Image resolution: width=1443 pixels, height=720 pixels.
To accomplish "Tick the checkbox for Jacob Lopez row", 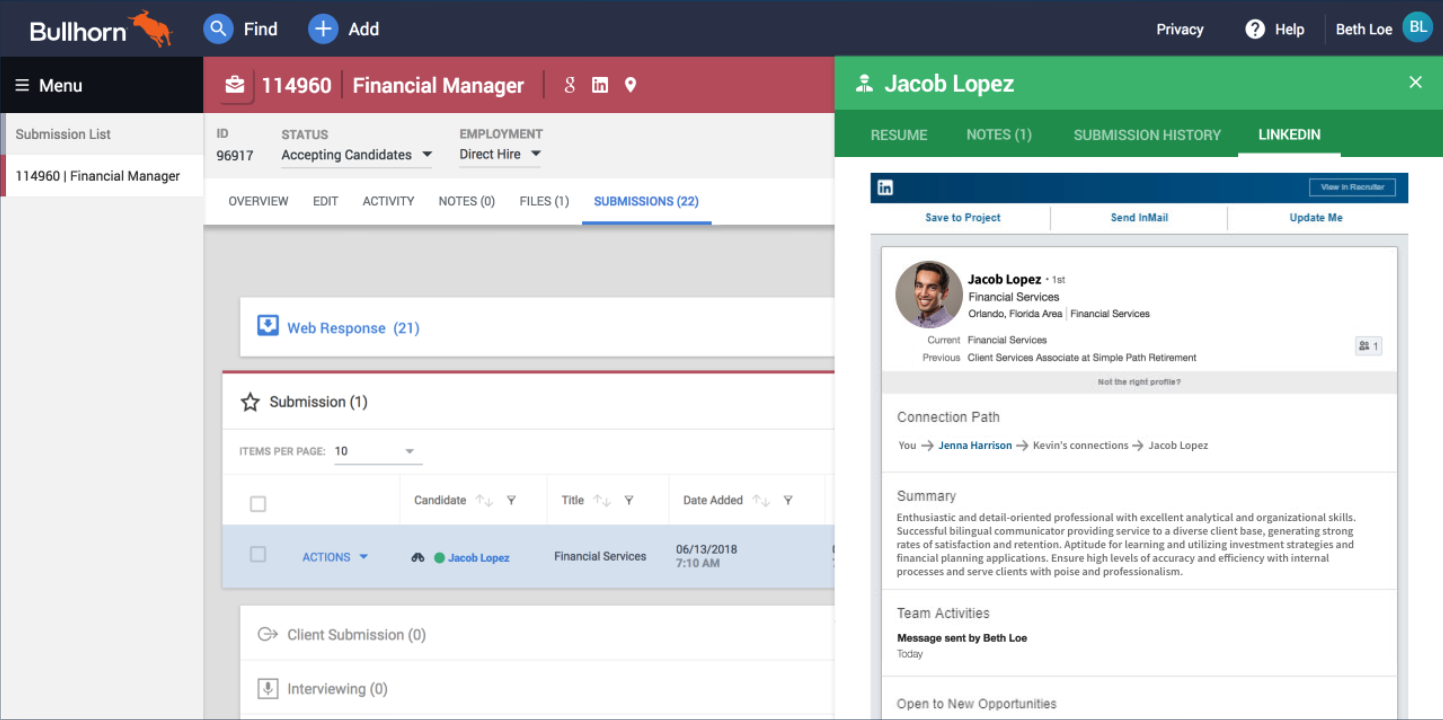I will [258, 555].
